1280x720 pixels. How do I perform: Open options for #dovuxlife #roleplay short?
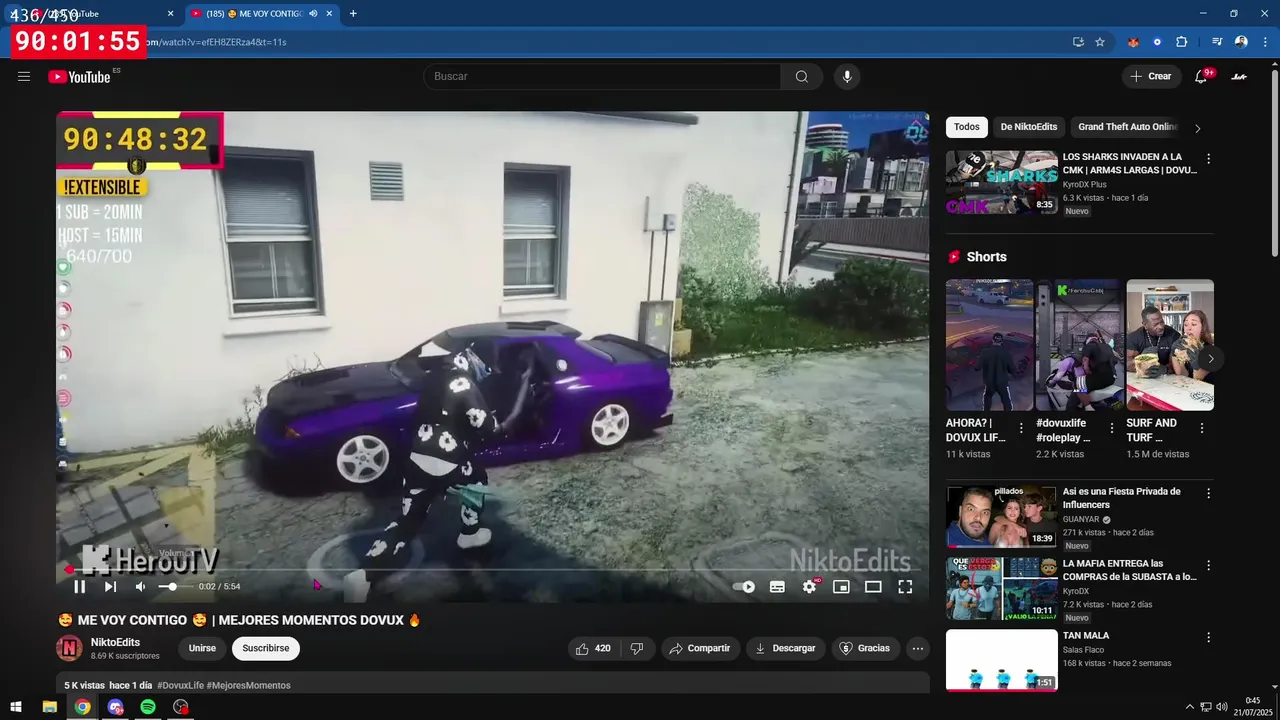(1111, 428)
